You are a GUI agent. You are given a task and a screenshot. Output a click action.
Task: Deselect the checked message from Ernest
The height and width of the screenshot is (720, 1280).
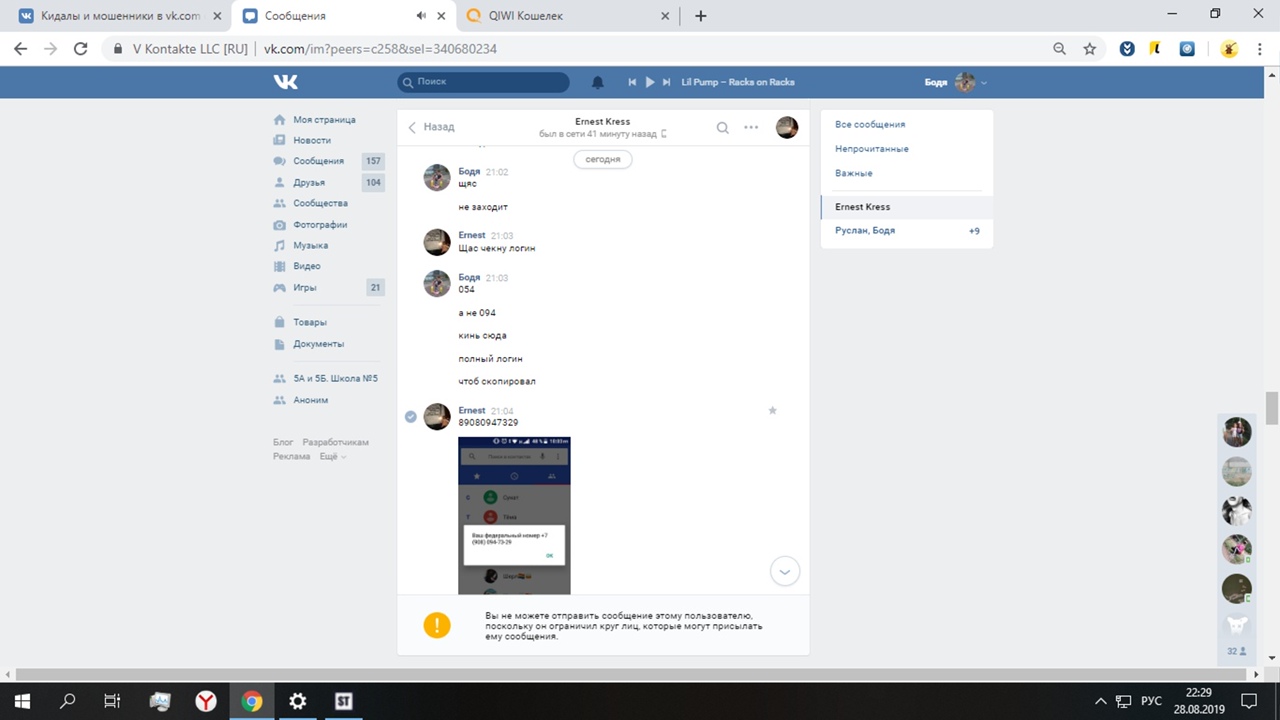(x=410, y=416)
